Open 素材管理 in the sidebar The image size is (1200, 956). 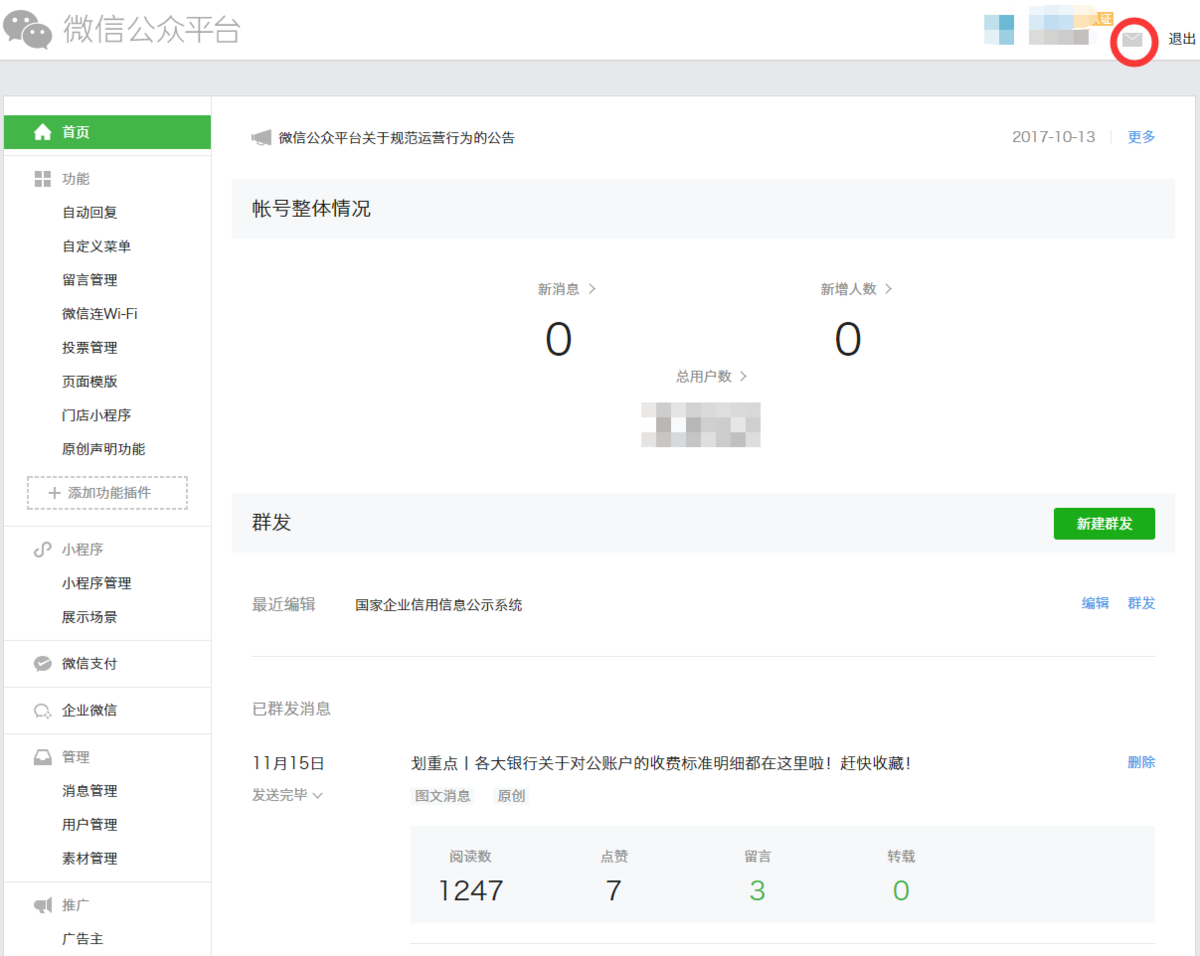tap(90, 859)
